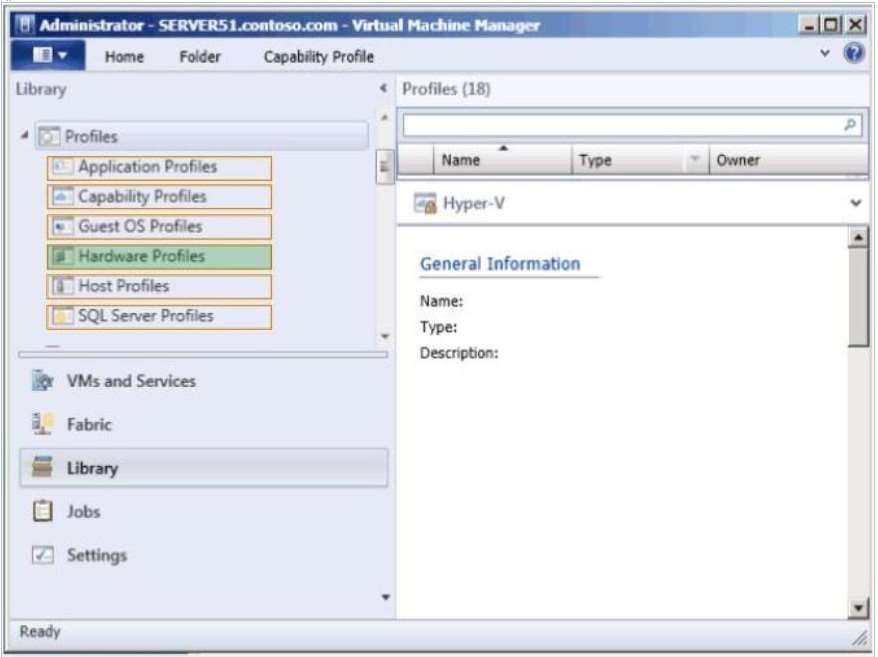
Task: Open the Capability Profile ribbon tab
Action: [319, 57]
